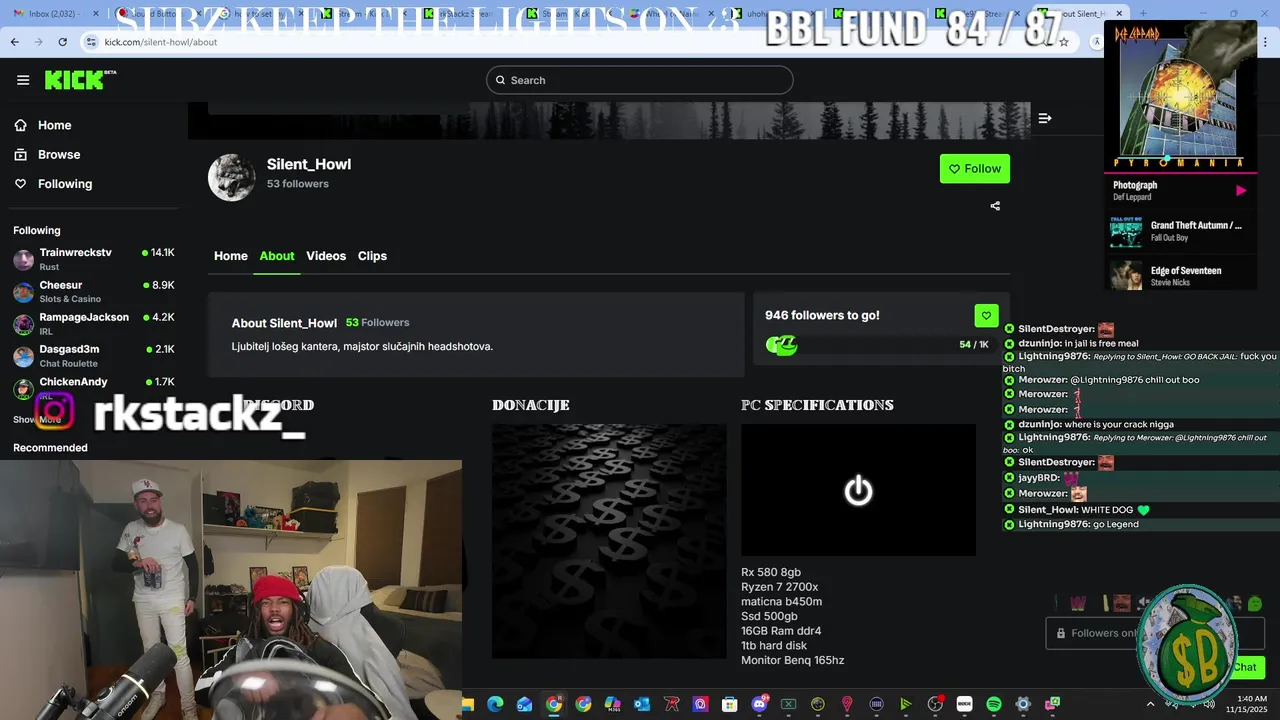The image size is (1280, 720).
Task: Click Lightning9876 username in go Legend message
Action: [1054, 524]
